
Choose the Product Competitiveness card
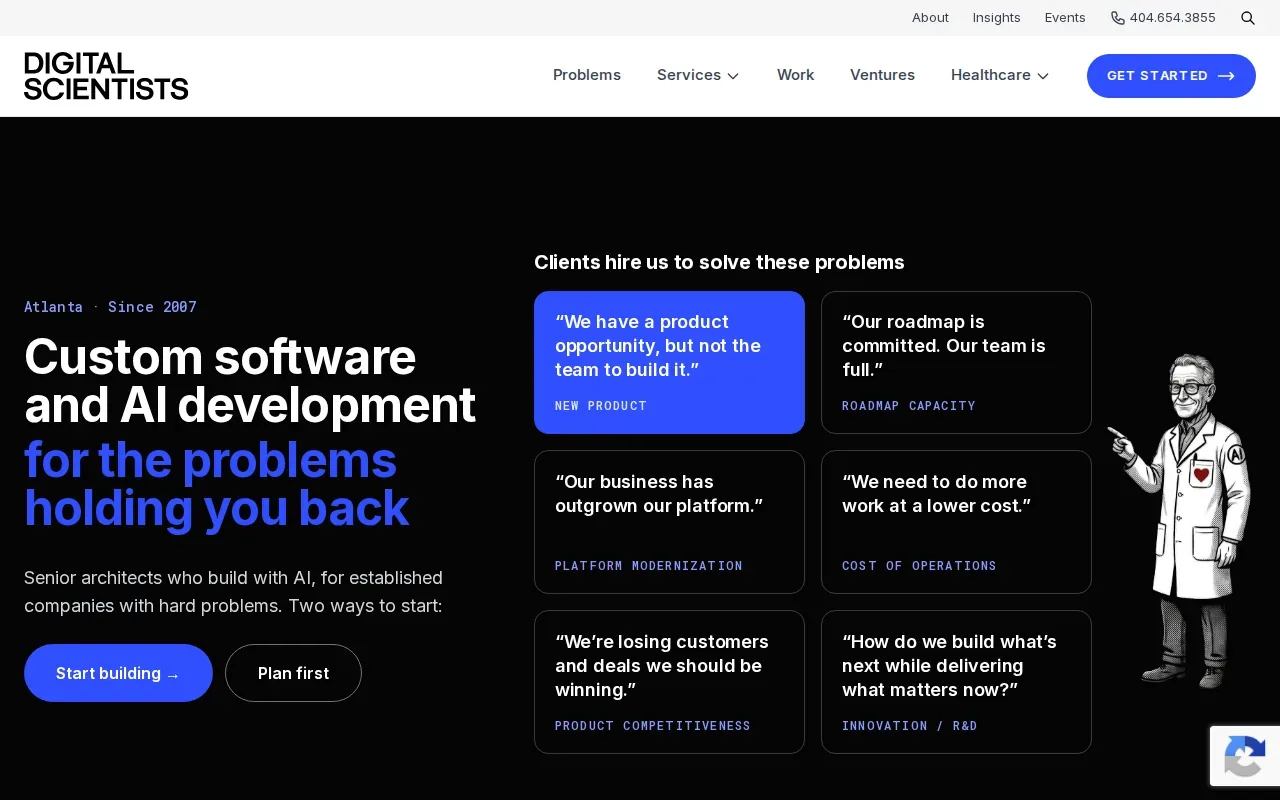coord(669,682)
